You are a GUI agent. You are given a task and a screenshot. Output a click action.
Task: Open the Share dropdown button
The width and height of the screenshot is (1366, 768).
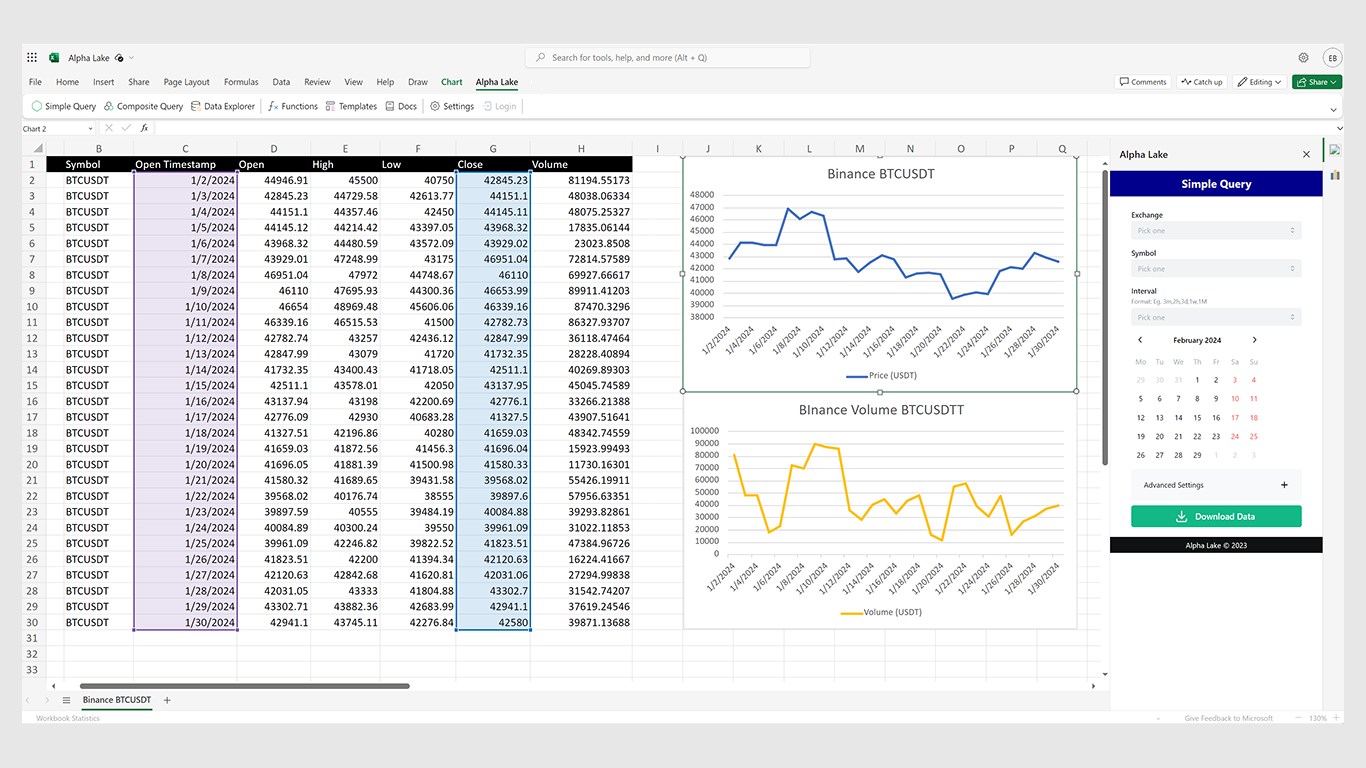(1317, 82)
